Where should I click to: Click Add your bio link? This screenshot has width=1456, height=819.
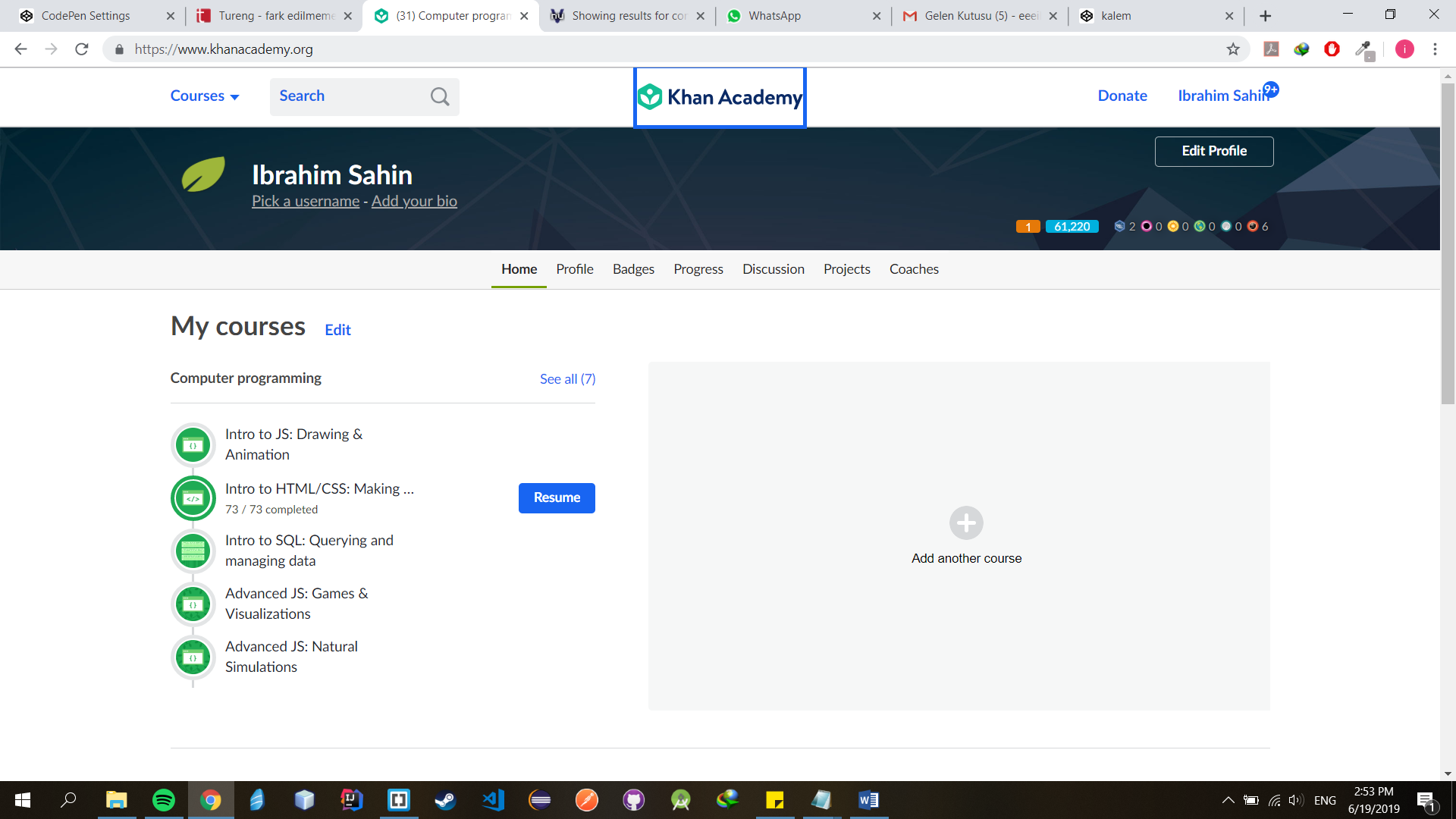click(x=414, y=201)
